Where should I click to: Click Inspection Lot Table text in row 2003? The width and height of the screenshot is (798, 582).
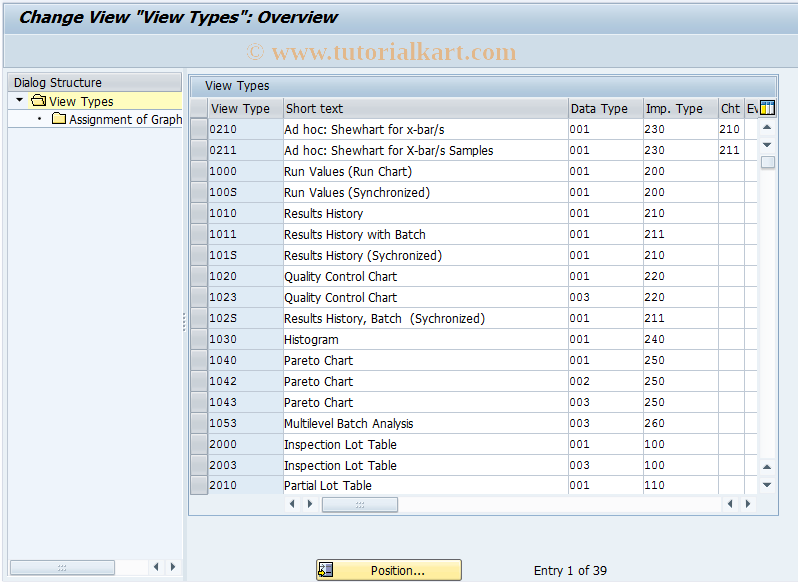click(x=340, y=465)
